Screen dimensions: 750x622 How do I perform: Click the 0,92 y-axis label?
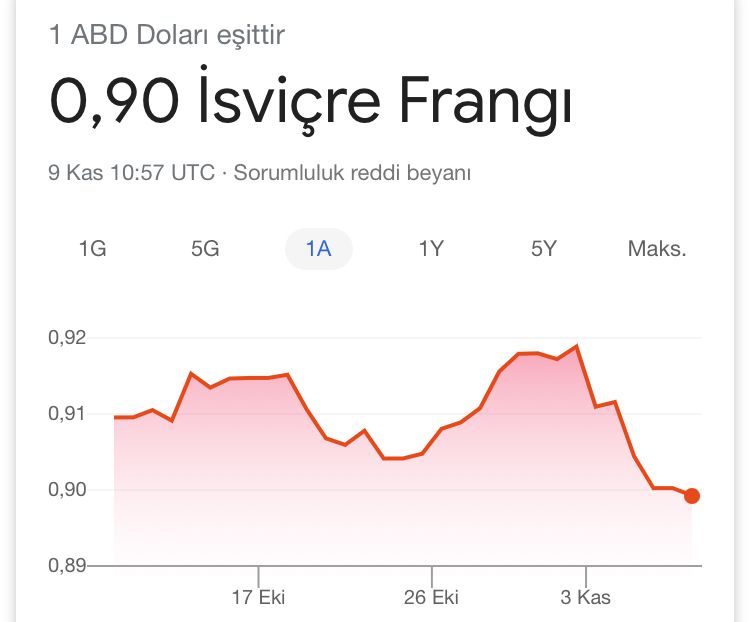point(67,338)
